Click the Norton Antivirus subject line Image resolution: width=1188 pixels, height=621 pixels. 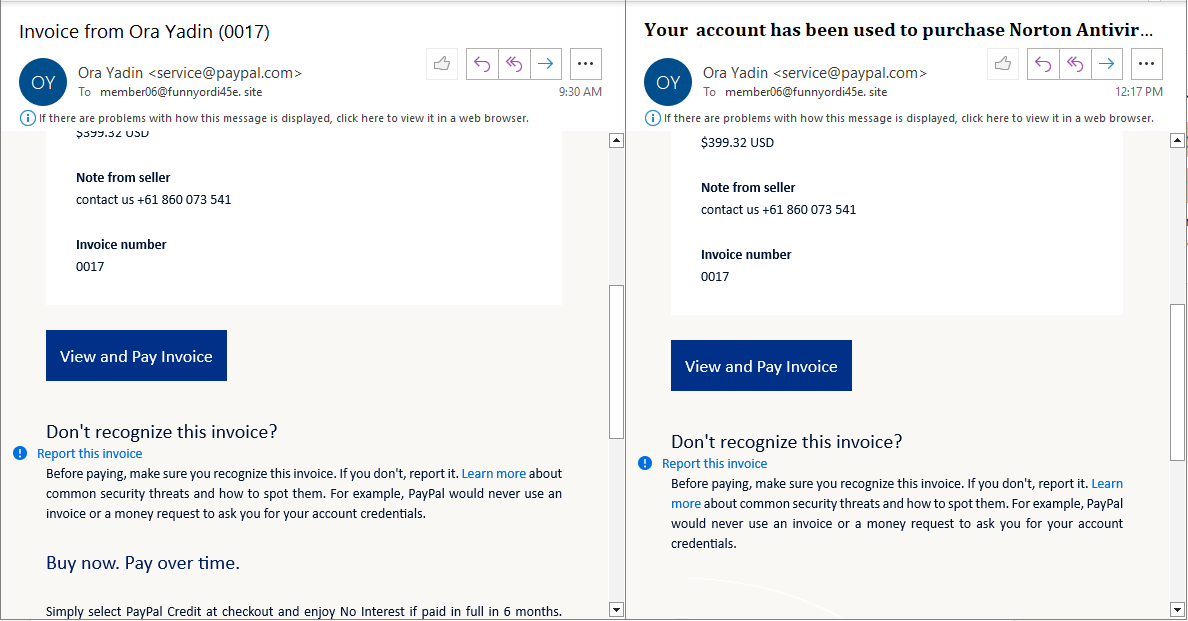pos(899,30)
